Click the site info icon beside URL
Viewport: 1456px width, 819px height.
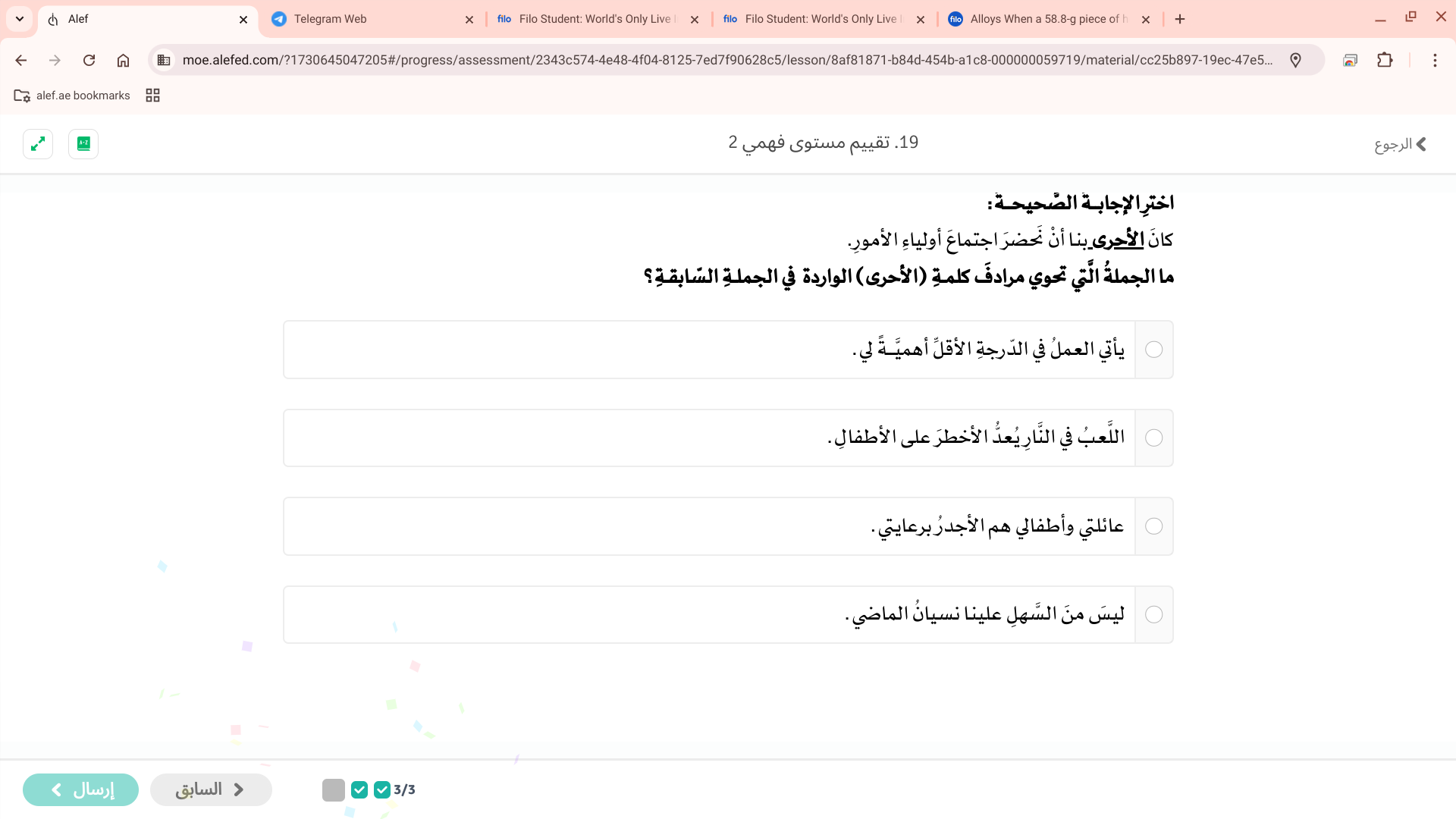click(164, 60)
